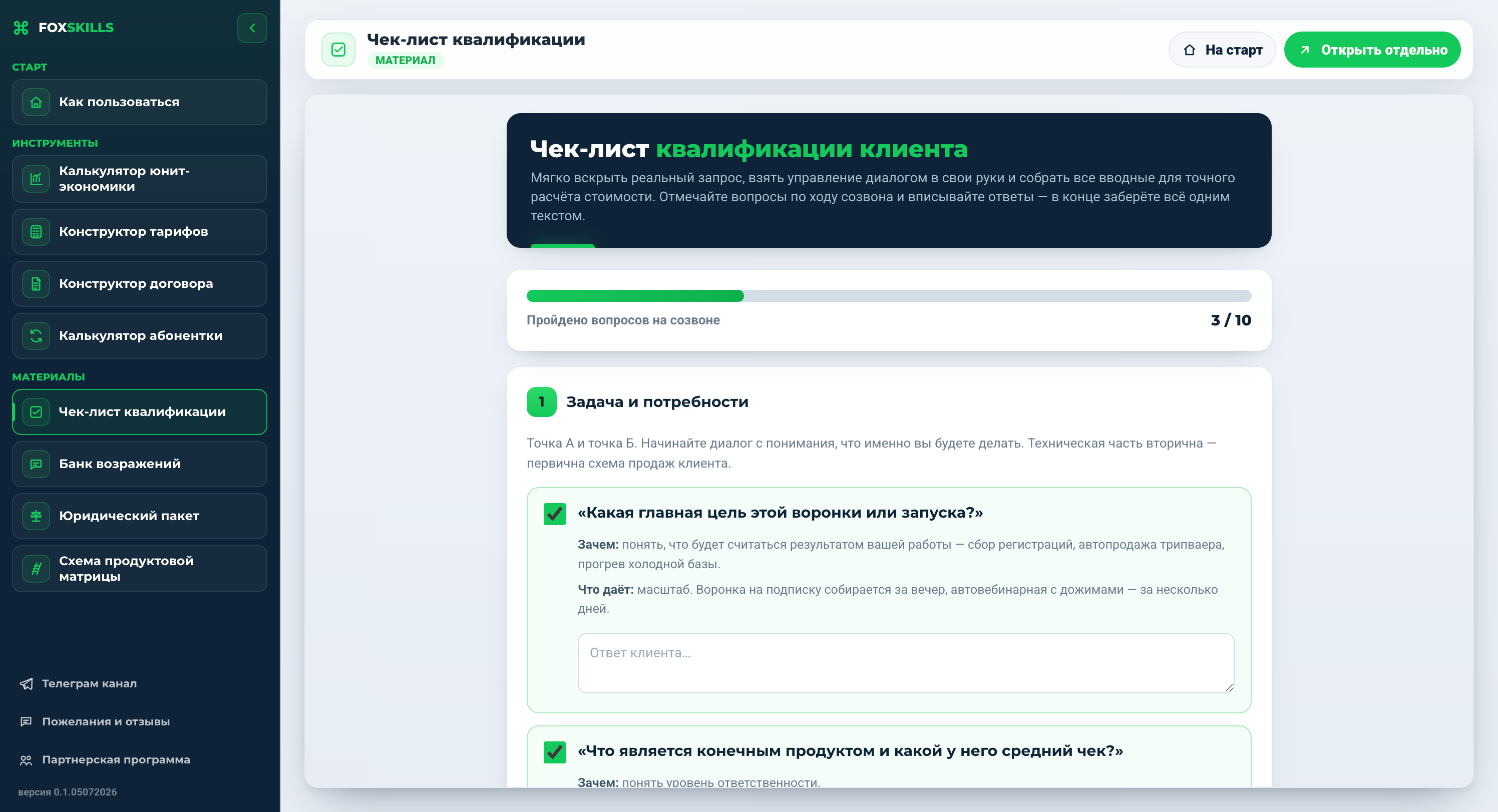Click the arrow icon in Открыть отдельно button

click(x=1305, y=50)
